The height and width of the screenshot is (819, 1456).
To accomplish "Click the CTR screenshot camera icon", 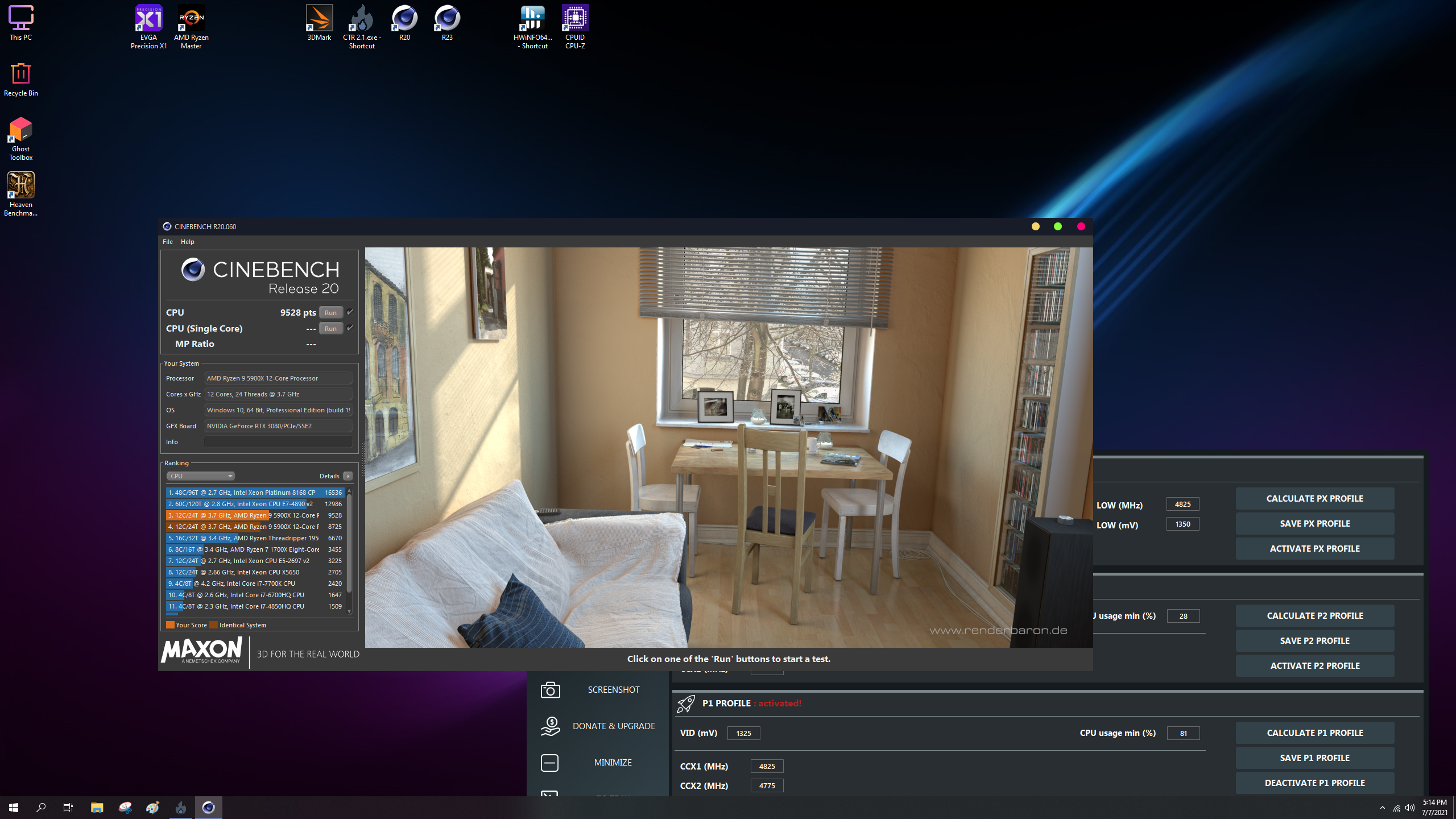I will 550,690.
